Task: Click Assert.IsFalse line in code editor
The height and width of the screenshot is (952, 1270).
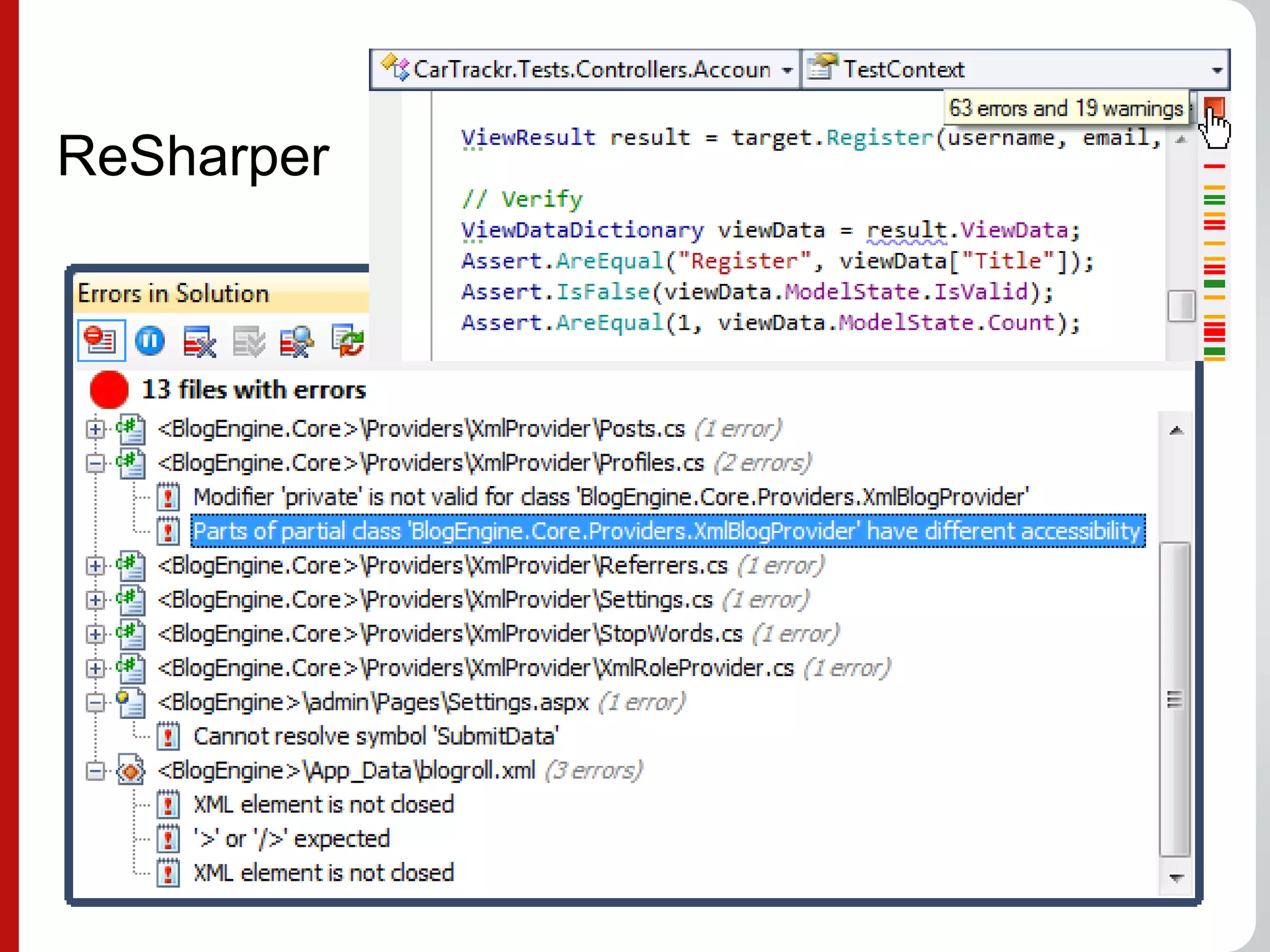Action: click(x=757, y=292)
